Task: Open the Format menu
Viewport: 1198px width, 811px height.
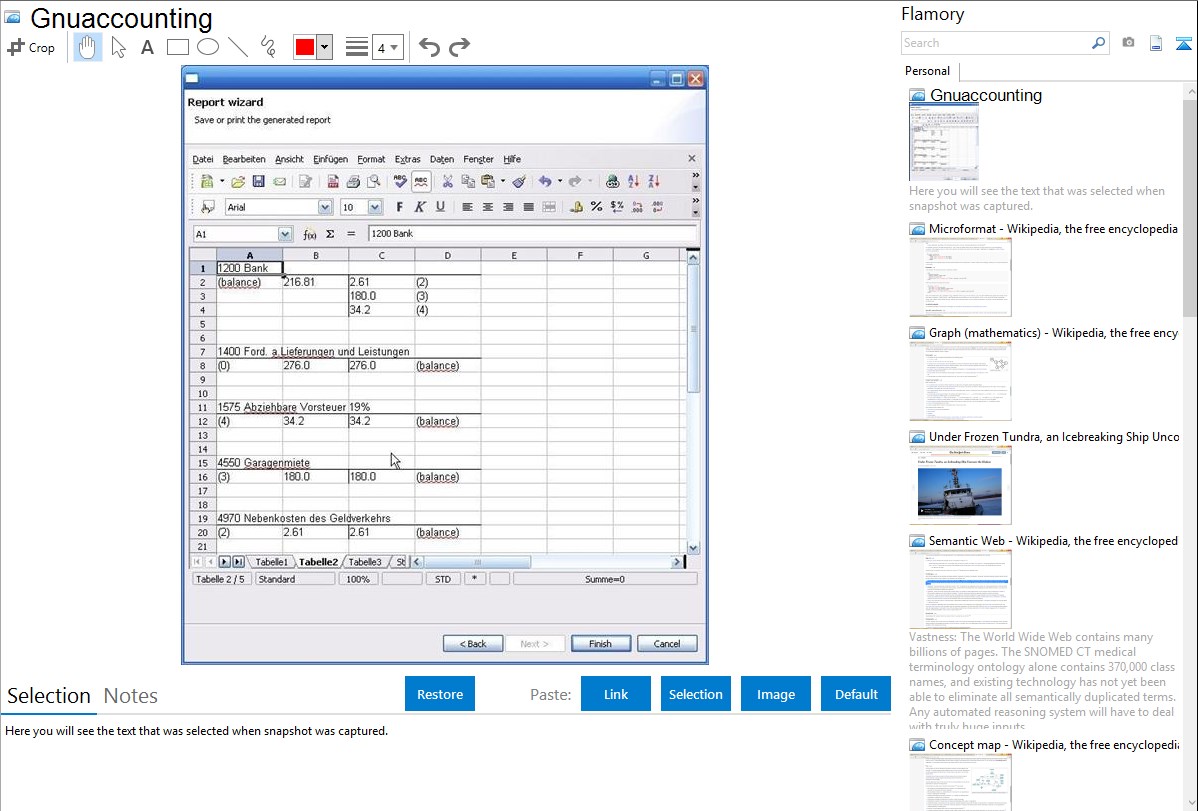Action: coord(371,159)
